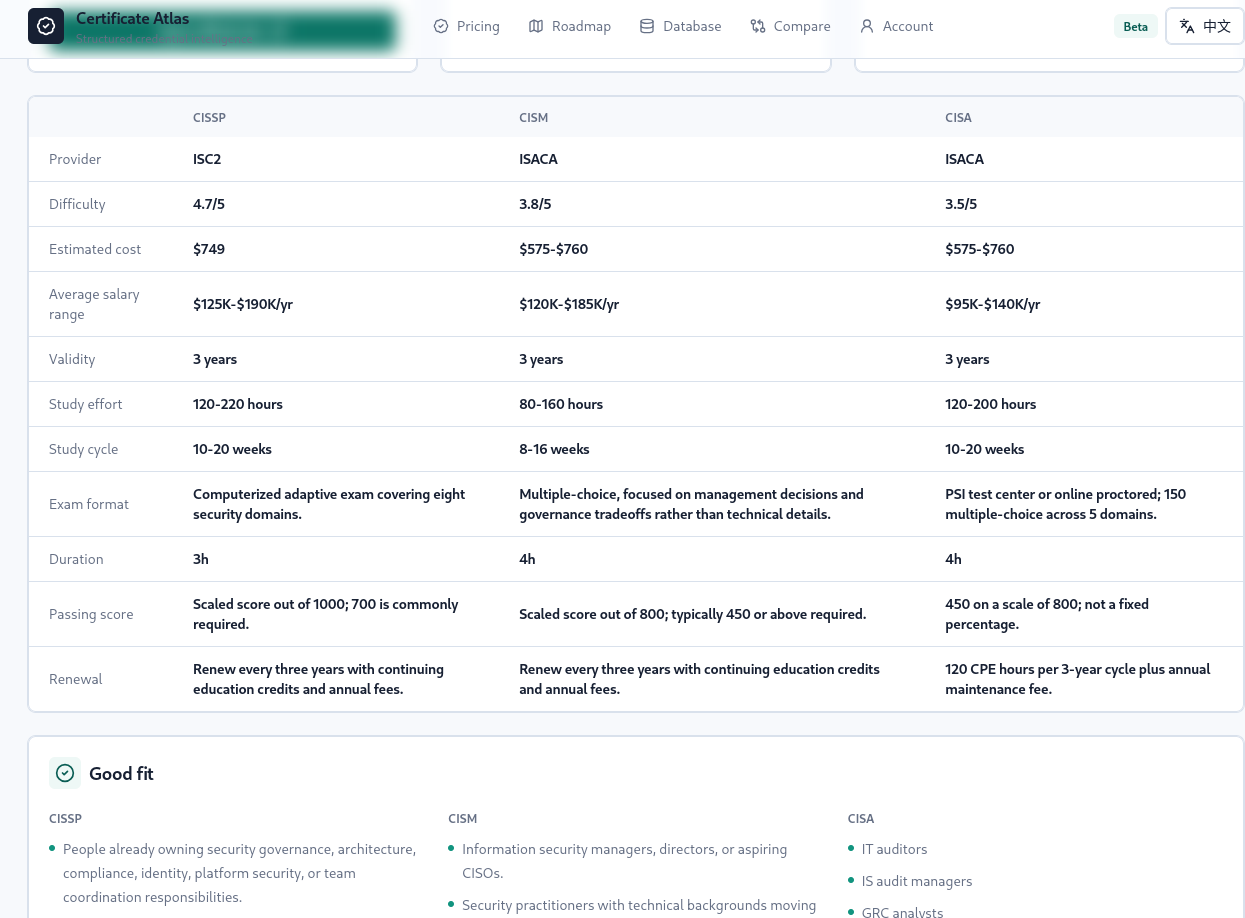This screenshot has width=1245, height=918.
Task: Click the 120-200 hours cell
Action: click(x=991, y=404)
